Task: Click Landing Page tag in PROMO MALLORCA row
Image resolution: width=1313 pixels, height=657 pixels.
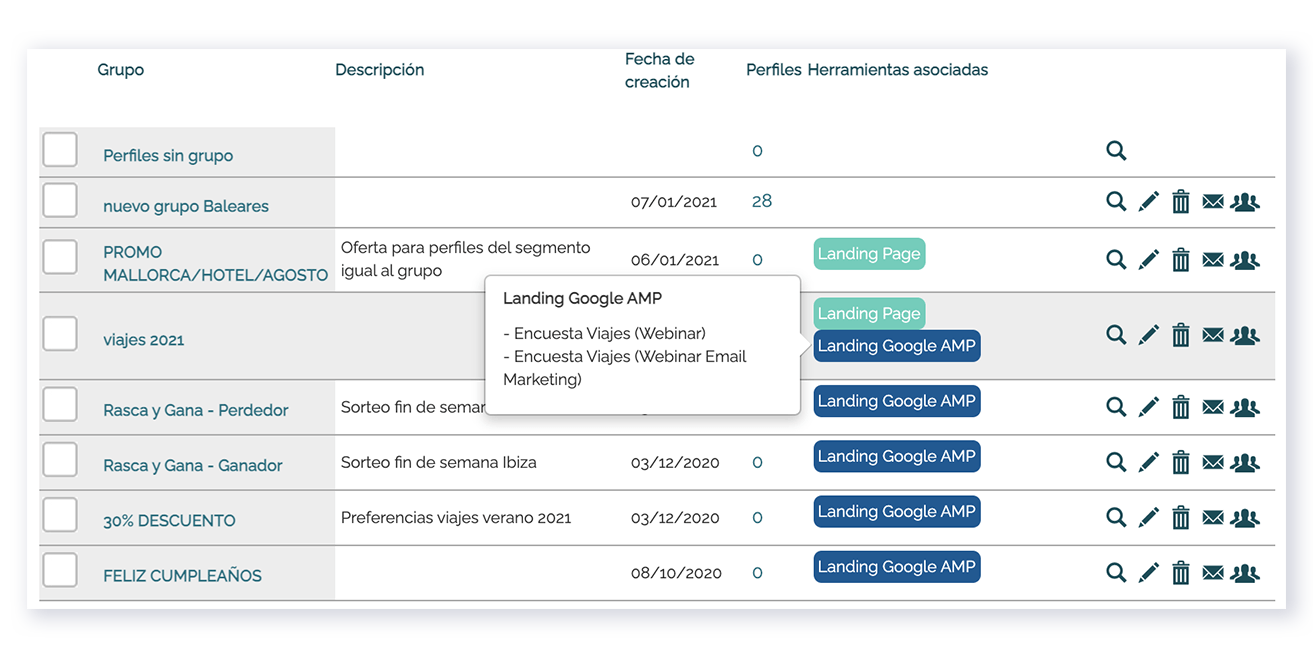Action: (869, 254)
